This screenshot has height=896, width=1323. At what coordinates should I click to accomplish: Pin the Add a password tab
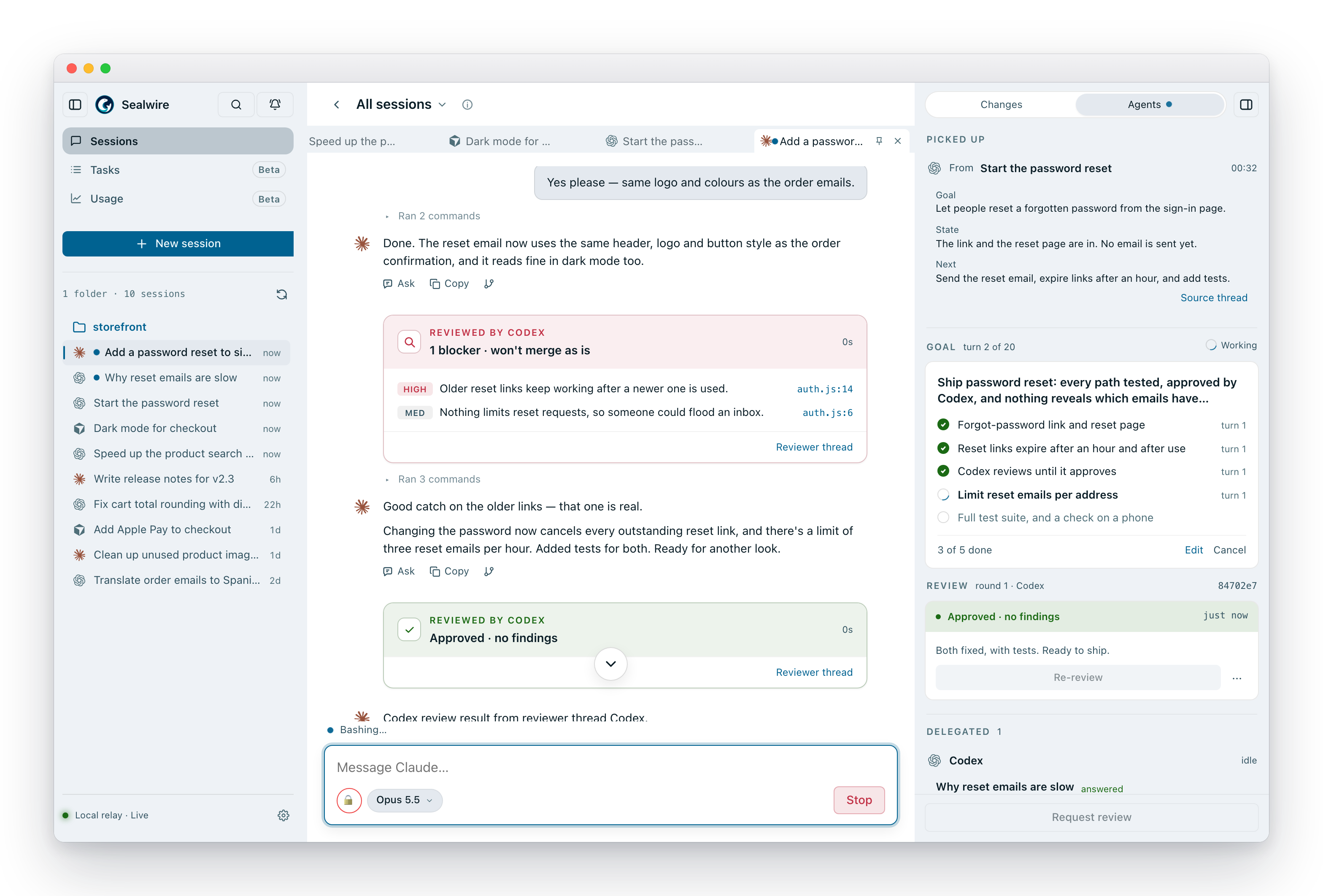coord(879,141)
